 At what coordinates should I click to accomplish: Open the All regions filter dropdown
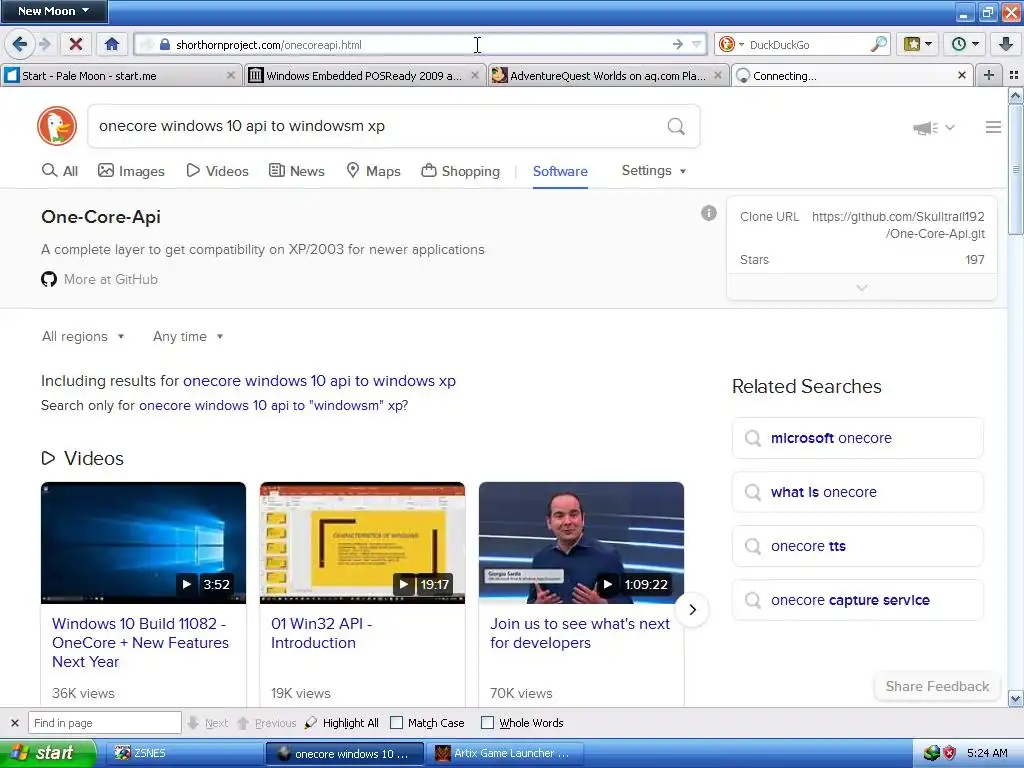83,336
